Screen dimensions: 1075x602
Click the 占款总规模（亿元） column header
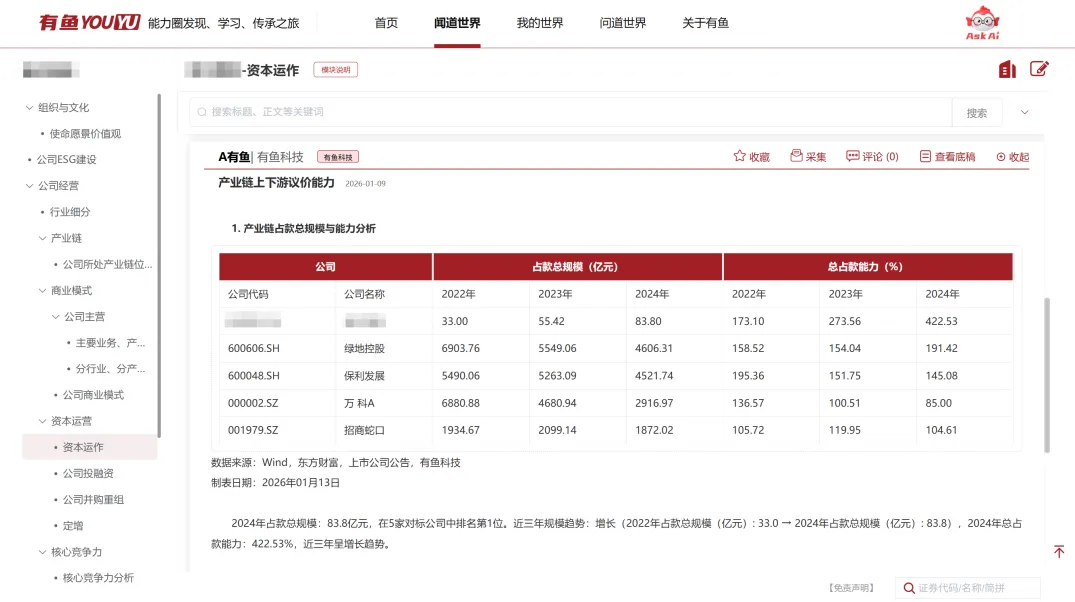click(577, 267)
